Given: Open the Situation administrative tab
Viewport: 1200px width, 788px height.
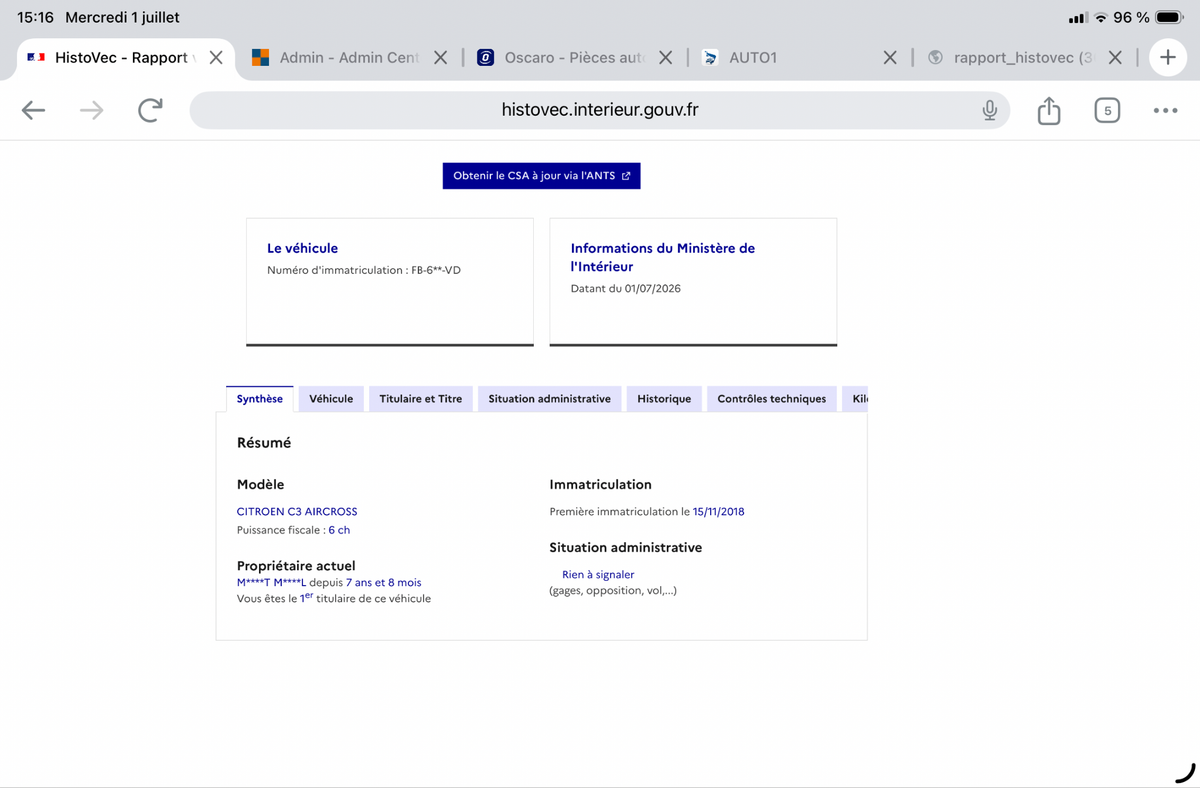Looking at the screenshot, I should (550, 399).
